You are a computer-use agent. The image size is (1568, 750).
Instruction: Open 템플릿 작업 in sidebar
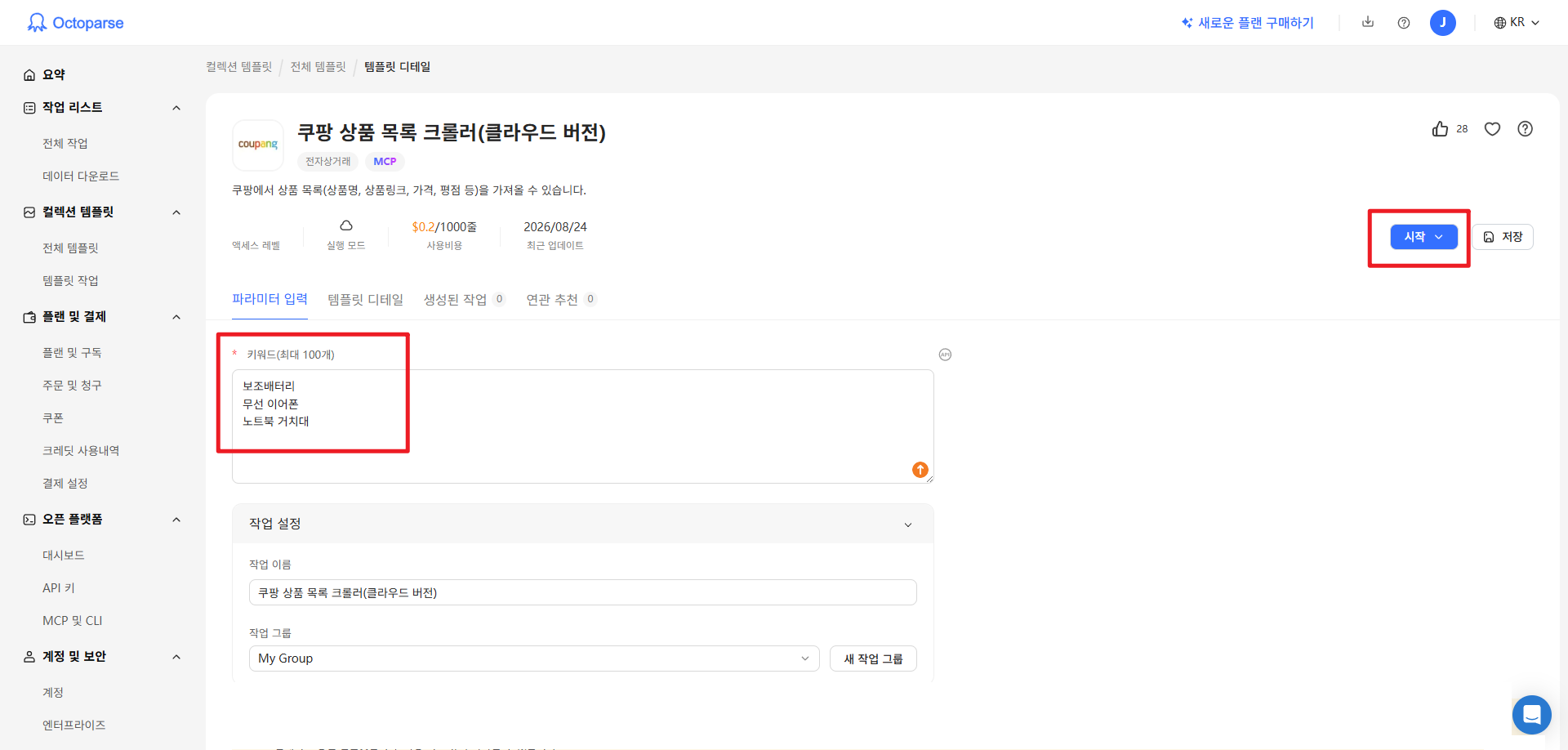pyautogui.click(x=70, y=281)
